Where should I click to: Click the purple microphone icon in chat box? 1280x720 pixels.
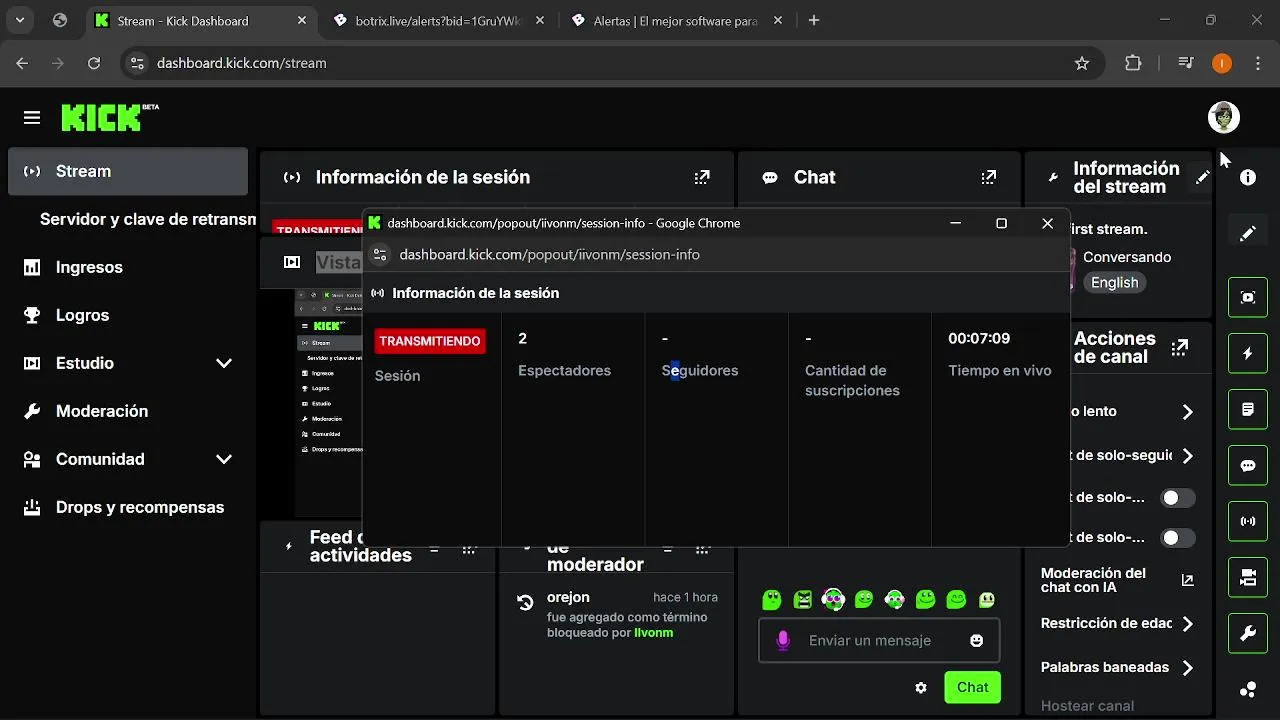(784, 640)
